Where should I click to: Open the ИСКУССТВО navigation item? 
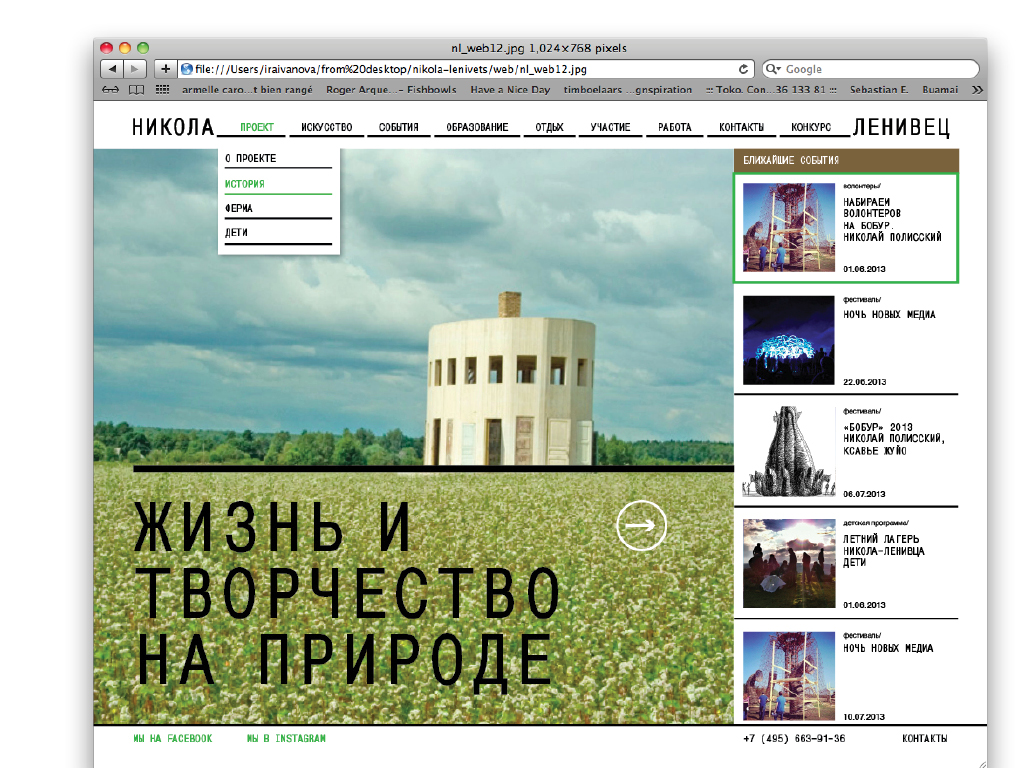pyautogui.click(x=327, y=127)
